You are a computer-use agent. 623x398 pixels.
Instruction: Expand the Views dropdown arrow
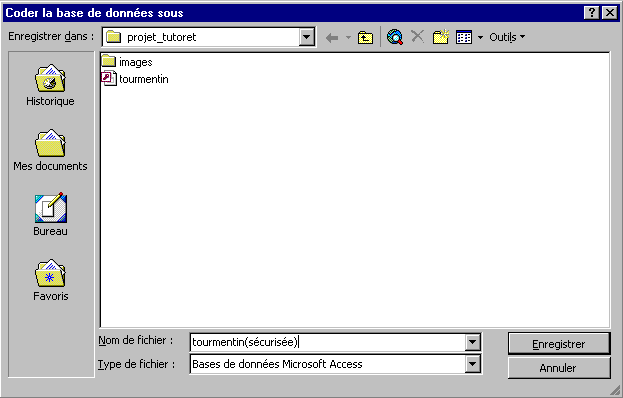tap(480, 37)
